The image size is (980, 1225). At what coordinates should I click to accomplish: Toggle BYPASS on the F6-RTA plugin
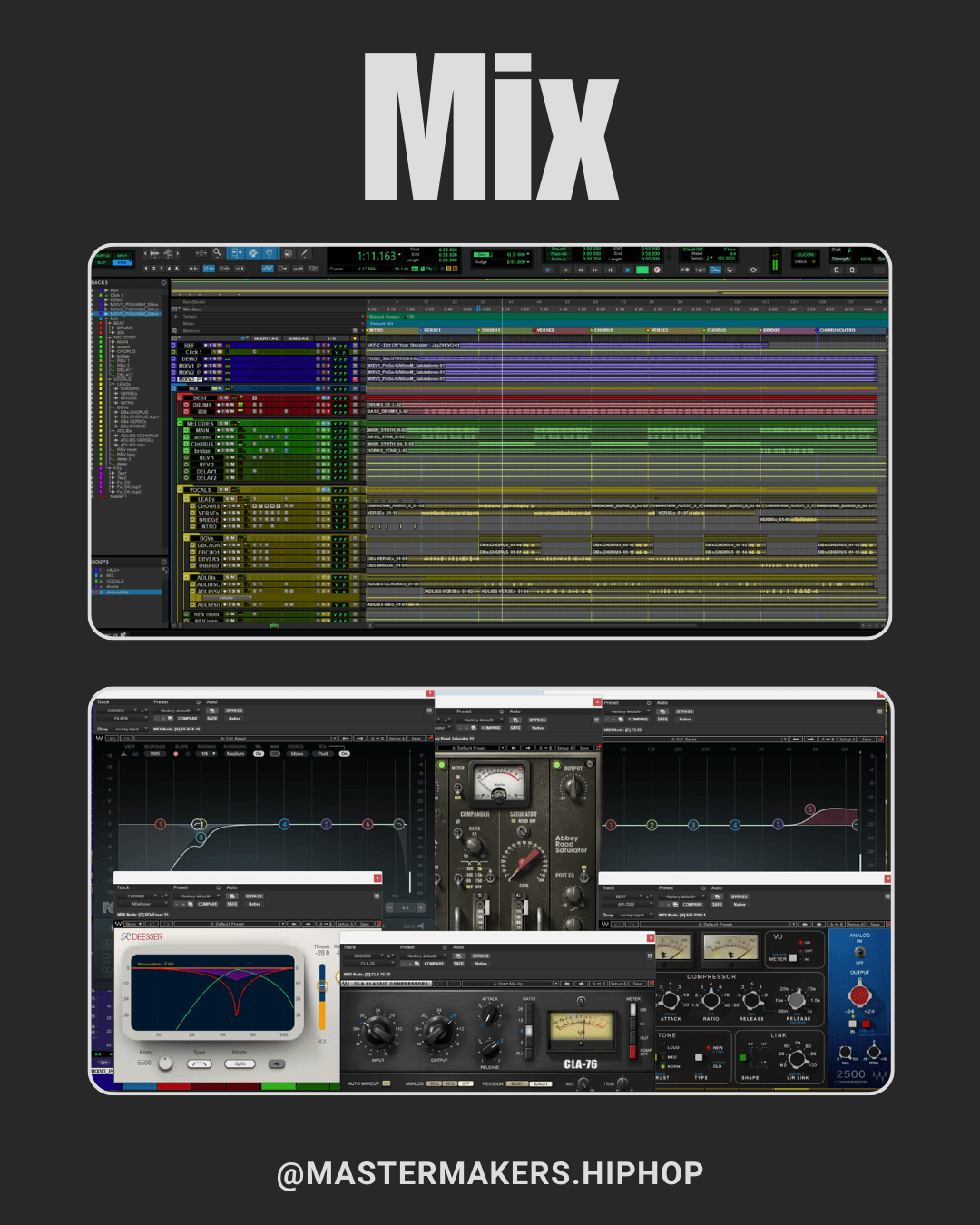[x=234, y=710]
